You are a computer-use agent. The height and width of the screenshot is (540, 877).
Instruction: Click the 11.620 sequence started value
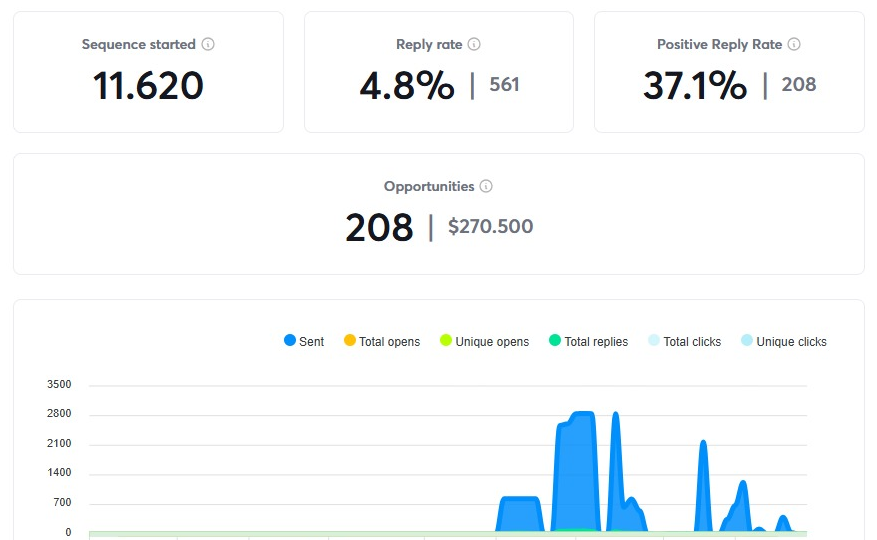click(x=148, y=86)
